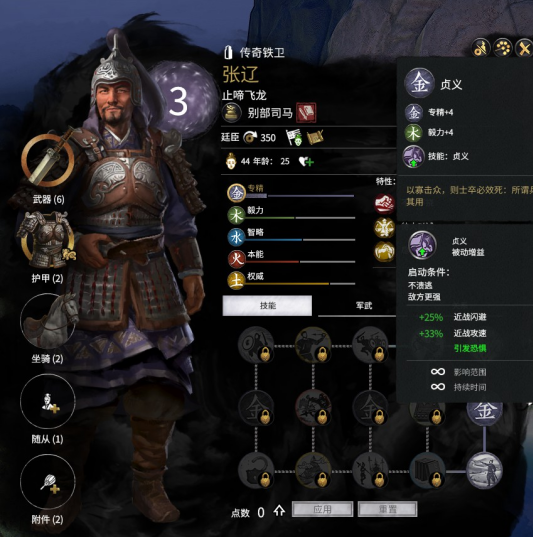
Task: Switch to the 技能 skills tab
Action: click(267, 305)
